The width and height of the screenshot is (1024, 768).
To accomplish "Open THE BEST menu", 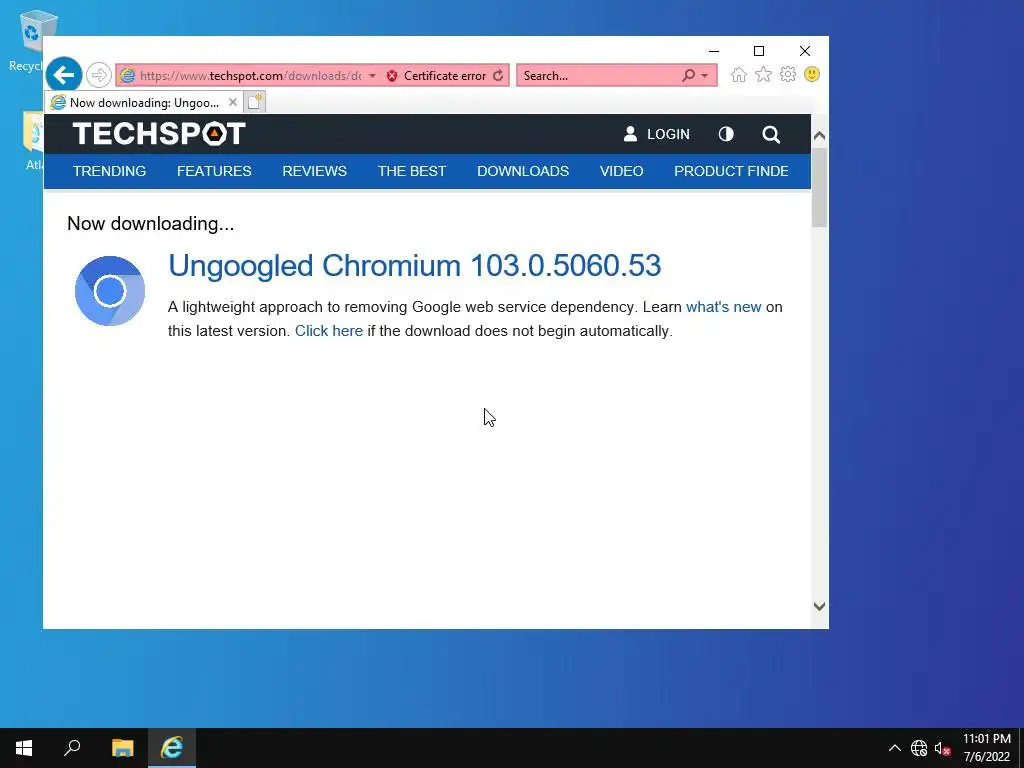I will (412, 171).
